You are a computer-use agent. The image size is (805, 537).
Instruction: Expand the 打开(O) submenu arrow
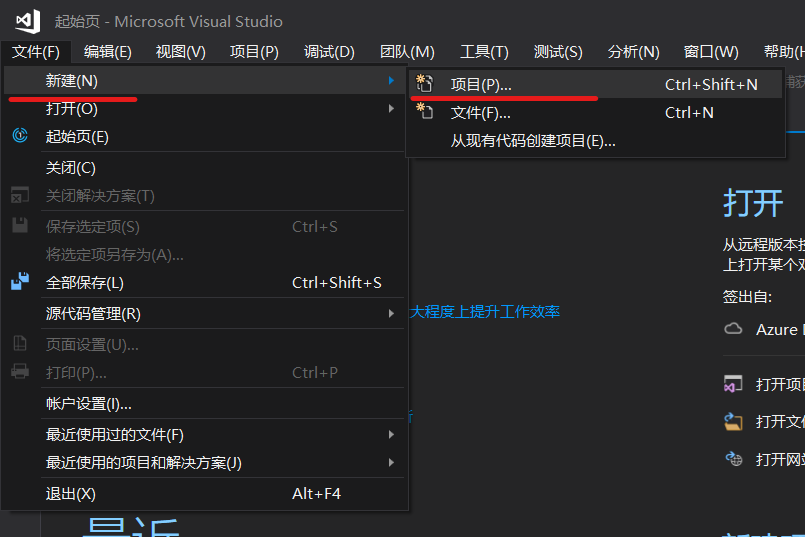pos(391,108)
